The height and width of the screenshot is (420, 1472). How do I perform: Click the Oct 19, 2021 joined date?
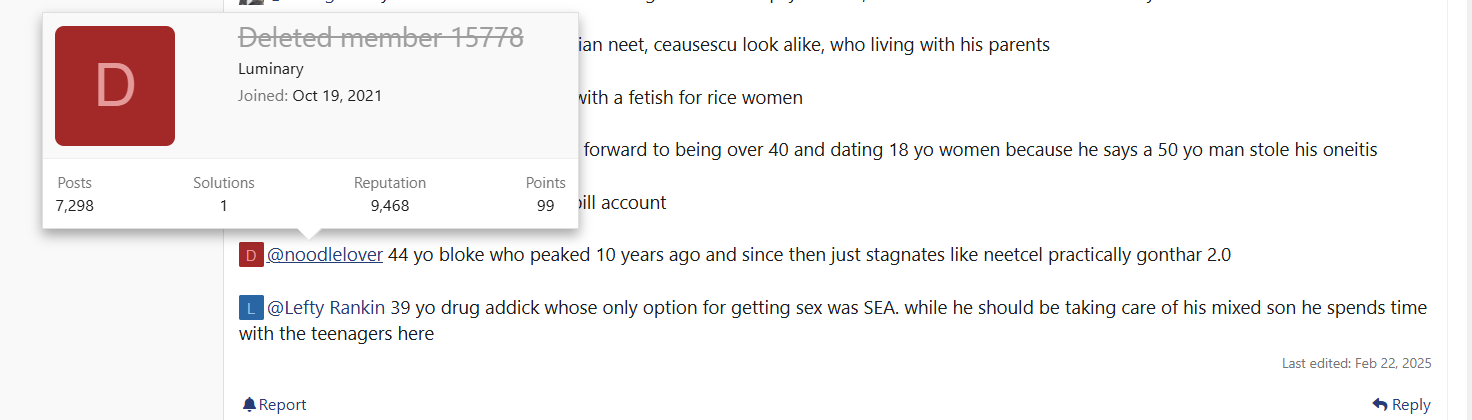[x=337, y=96]
